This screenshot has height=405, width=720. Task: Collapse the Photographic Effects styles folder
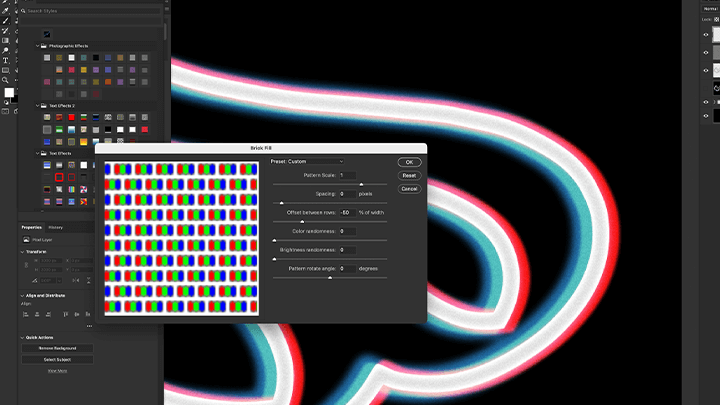tap(38, 46)
